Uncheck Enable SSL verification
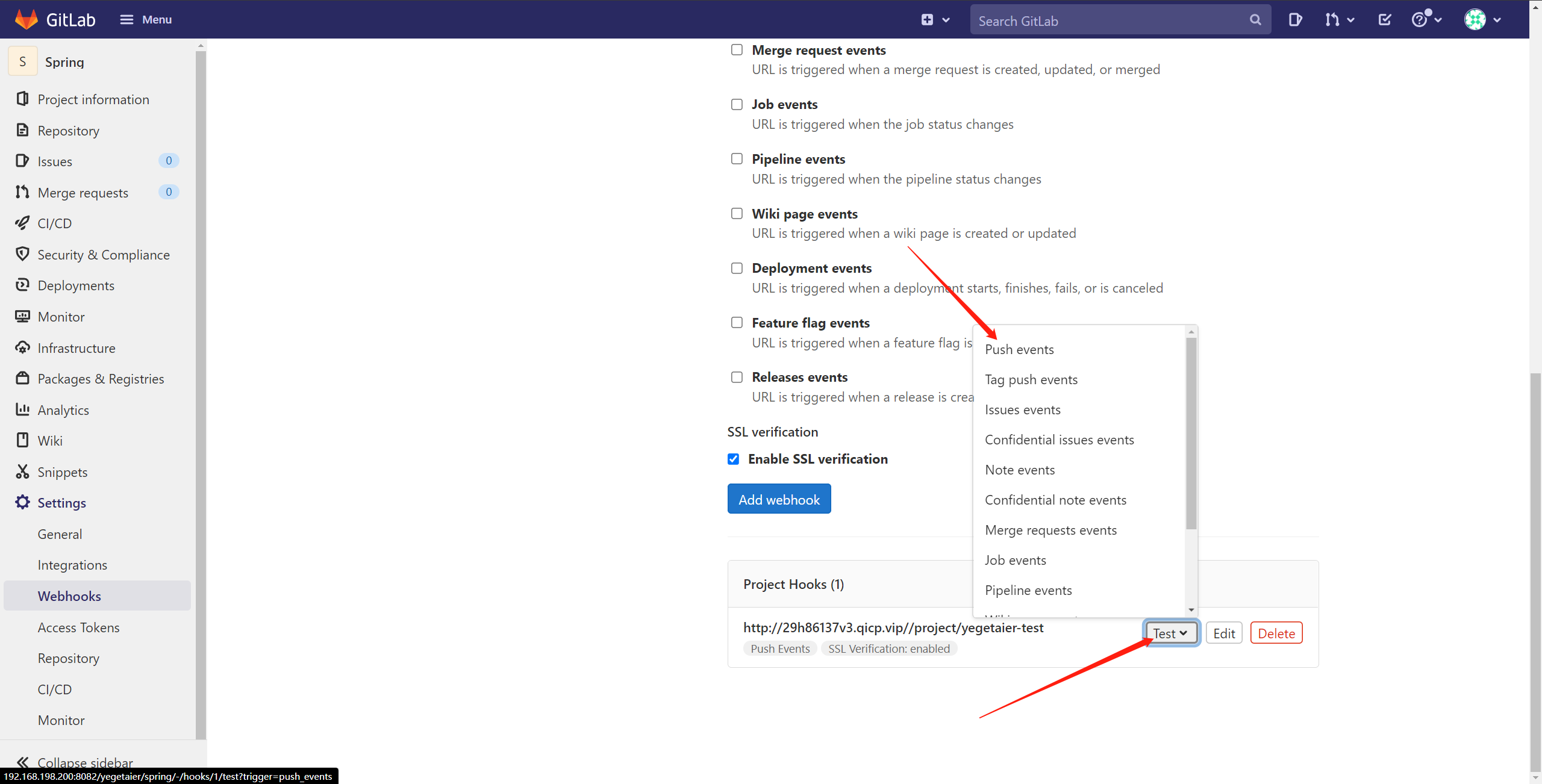The image size is (1542, 784). pyautogui.click(x=733, y=459)
